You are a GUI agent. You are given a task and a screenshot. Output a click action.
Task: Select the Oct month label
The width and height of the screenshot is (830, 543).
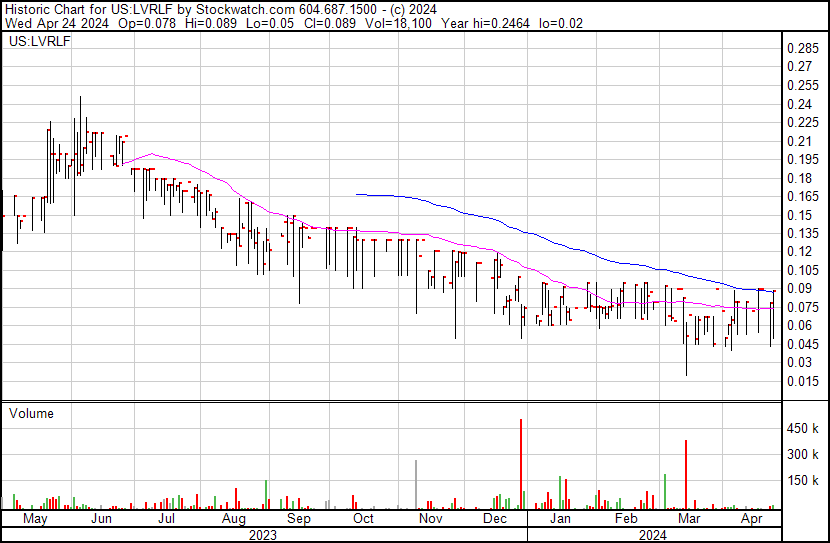(x=363, y=519)
